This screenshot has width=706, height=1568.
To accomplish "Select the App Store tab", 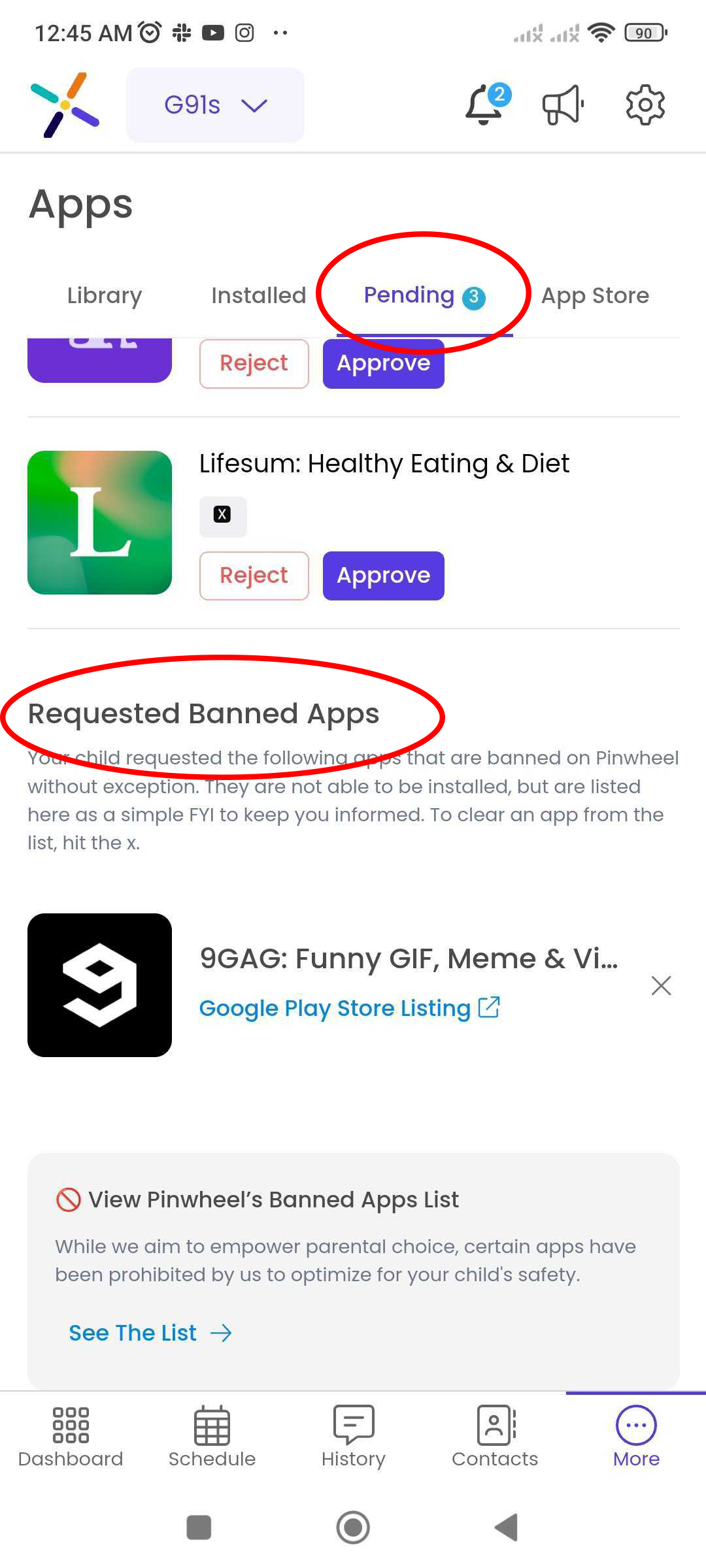I will coord(595,295).
